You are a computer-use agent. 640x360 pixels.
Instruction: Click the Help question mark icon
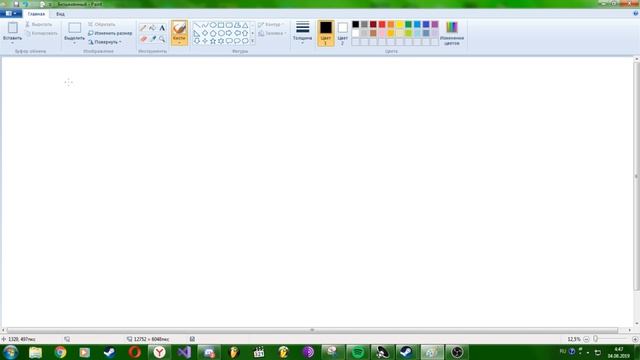636,13
